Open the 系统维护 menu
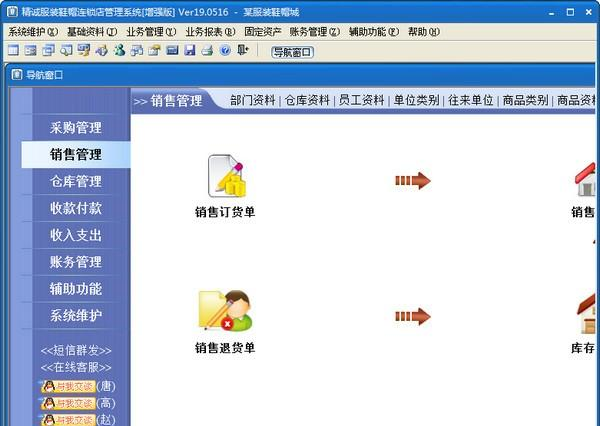The image size is (600, 426). click(33, 32)
